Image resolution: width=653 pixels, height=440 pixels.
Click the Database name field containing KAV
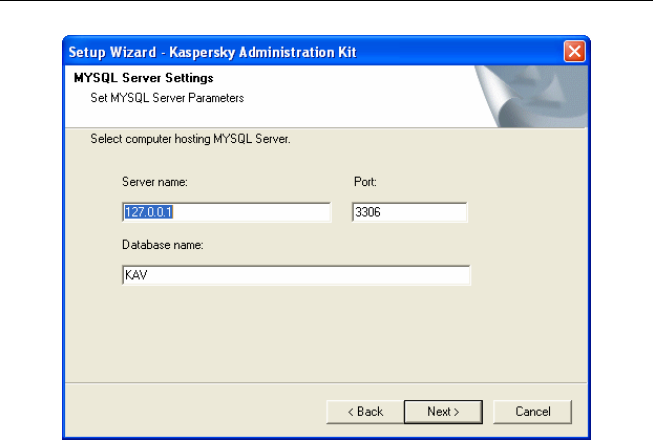coord(296,275)
